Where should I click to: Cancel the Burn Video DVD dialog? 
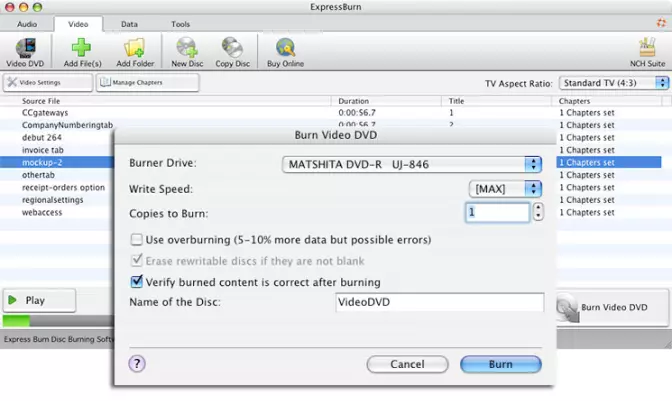click(407, 364)
